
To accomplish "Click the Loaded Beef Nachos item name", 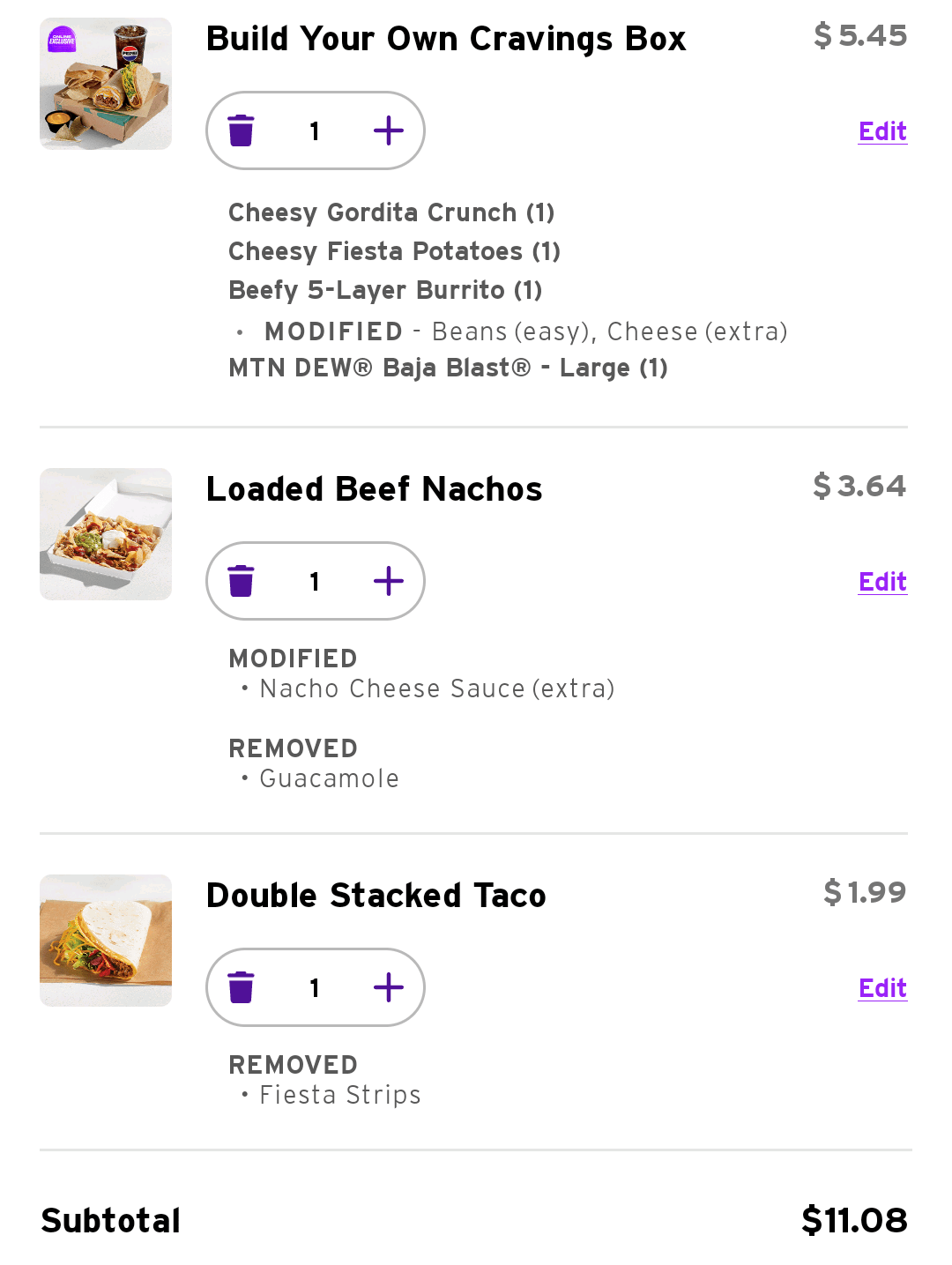I will (374, 489).
